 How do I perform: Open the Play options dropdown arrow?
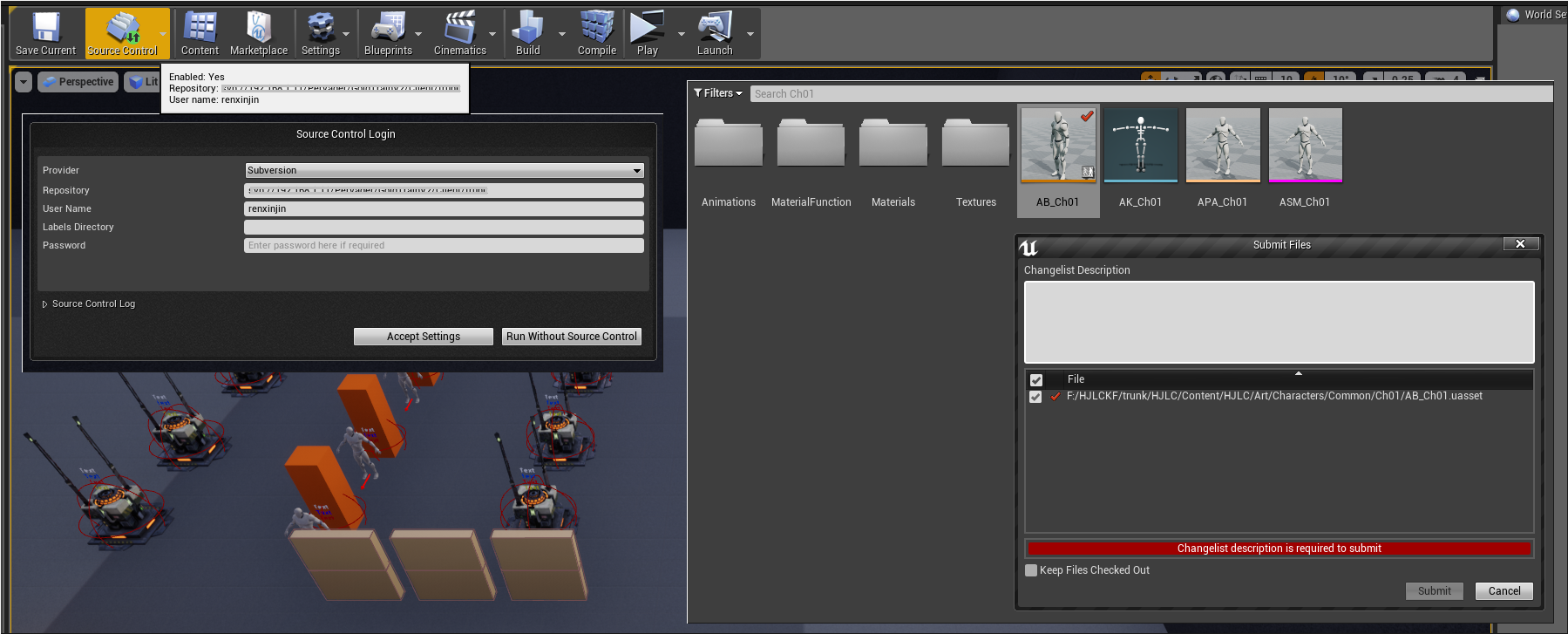[x=682, y=34]
